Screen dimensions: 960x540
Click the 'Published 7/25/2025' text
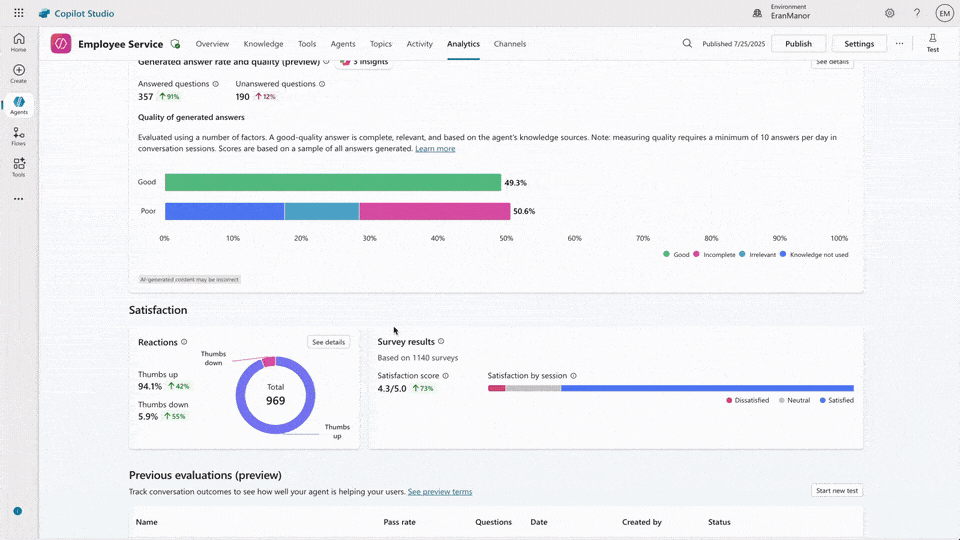point(733,44)
